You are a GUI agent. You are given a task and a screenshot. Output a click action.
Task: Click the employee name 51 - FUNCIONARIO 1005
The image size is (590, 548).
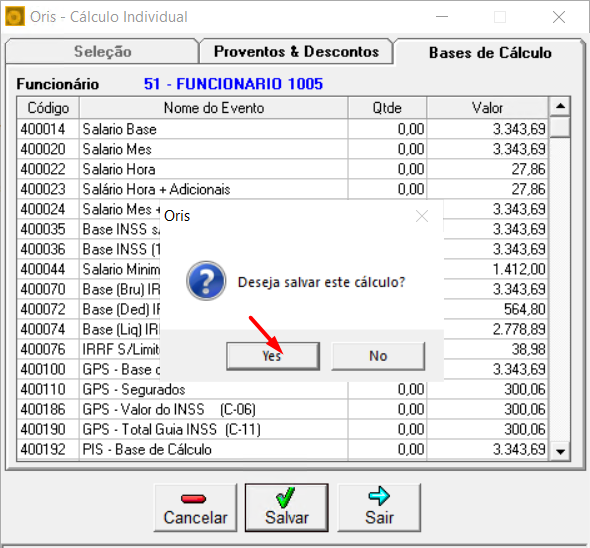pyautogui.click(x=233, y=84)
